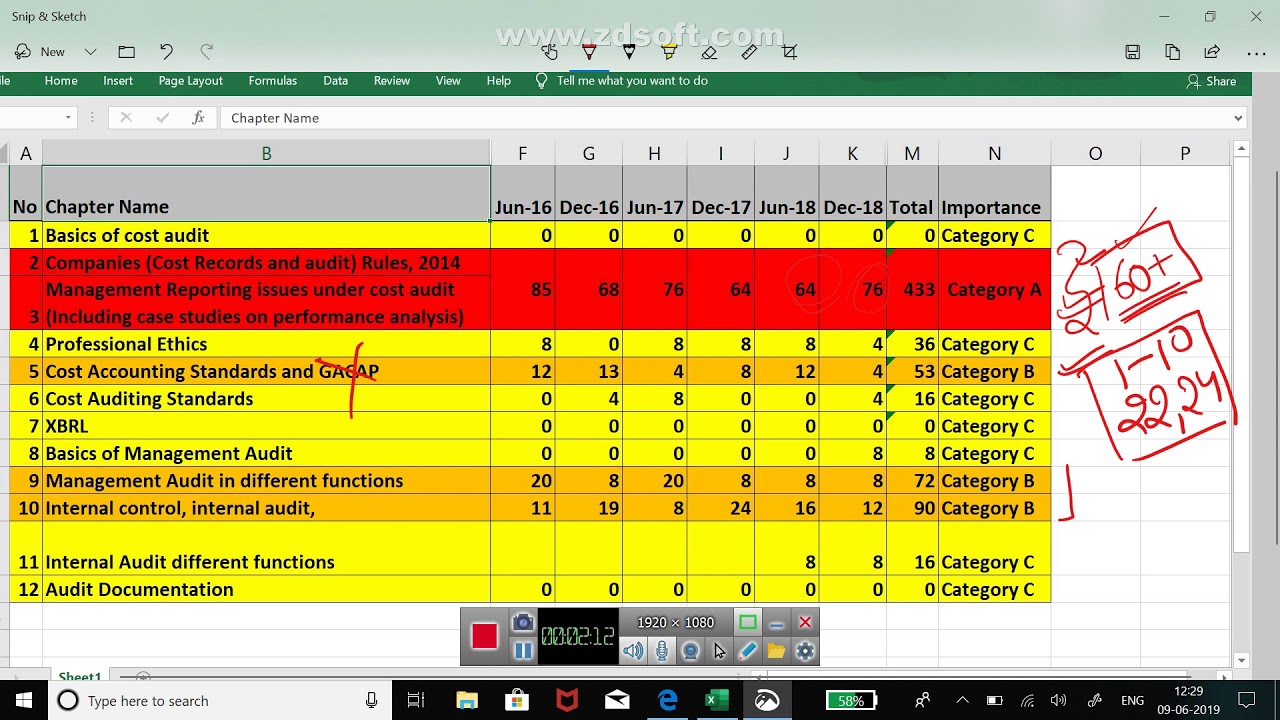
Task: Open Insert Function via the fx icon
Action: coord(198,118)
